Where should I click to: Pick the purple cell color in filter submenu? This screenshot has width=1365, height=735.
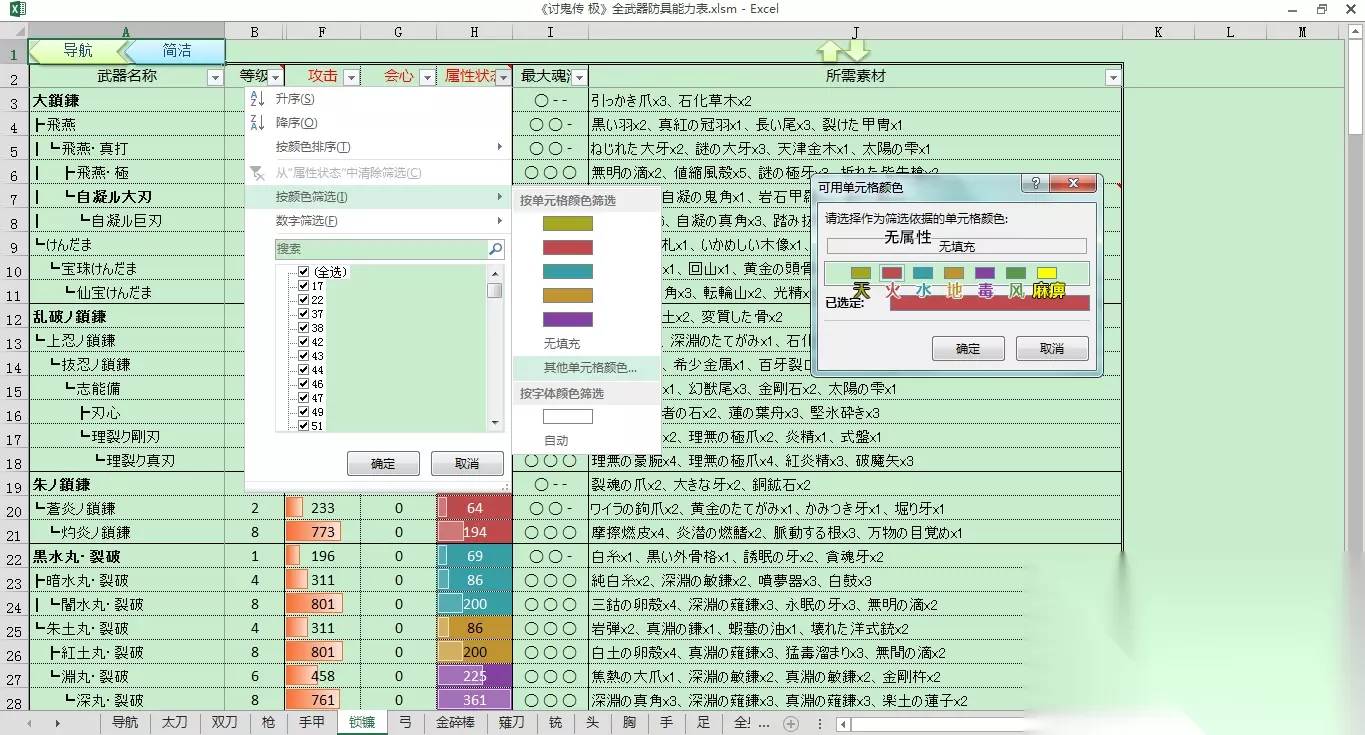568,319
